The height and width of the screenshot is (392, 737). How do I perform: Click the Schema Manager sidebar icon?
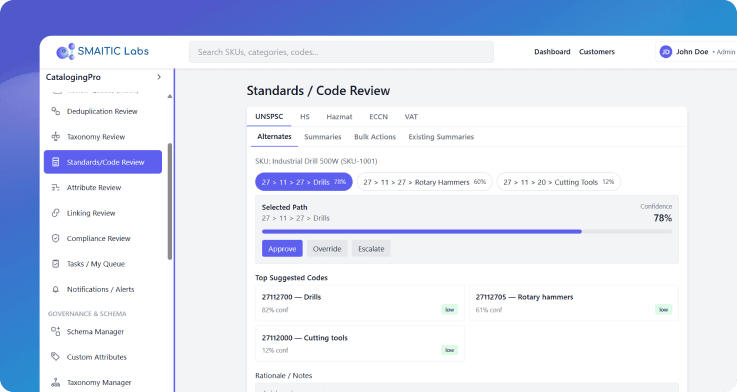pos(55,331)
